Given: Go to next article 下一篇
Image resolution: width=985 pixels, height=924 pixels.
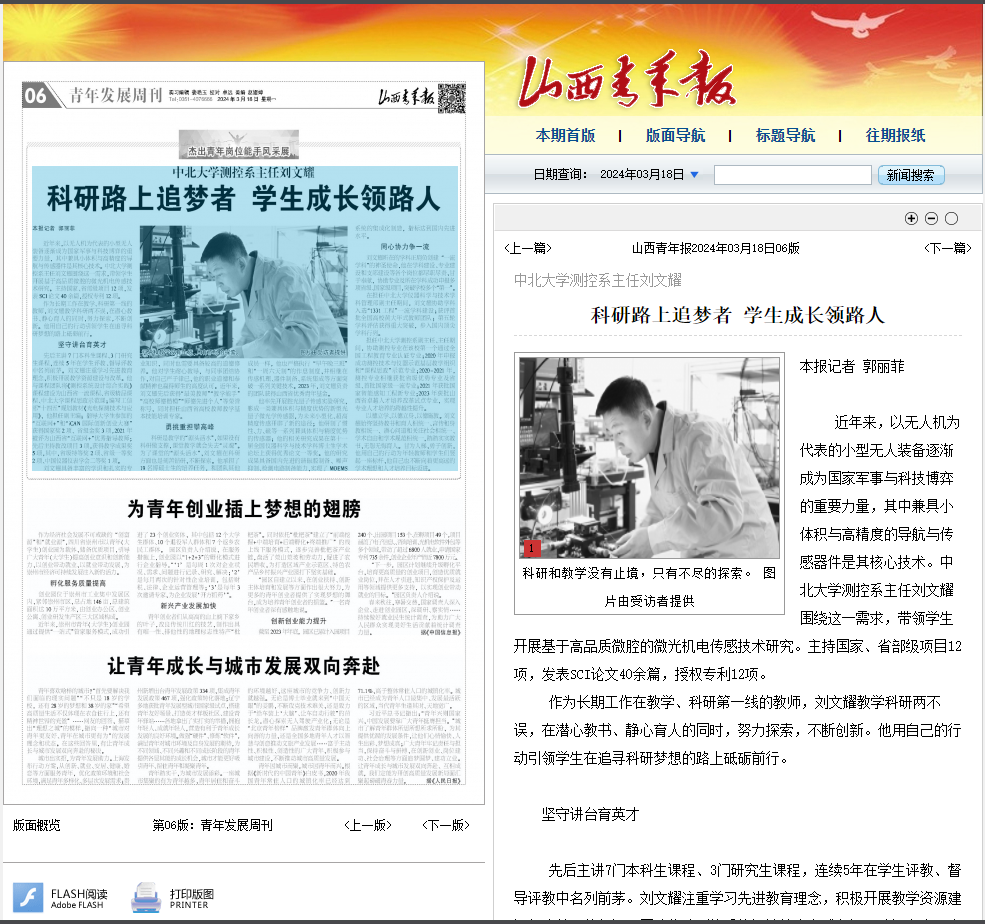Looking at the screenshot, I should pos(946,248).
